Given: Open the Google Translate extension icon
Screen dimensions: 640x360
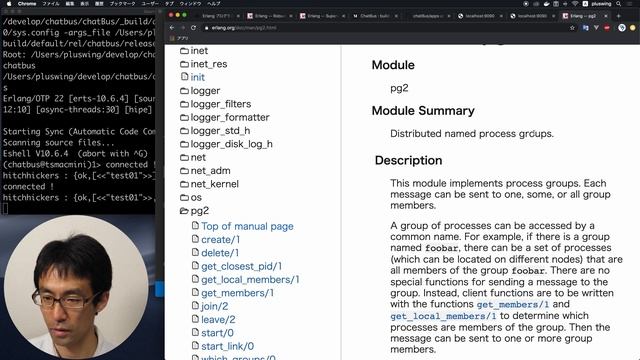Looking at the screenshot, I should (586, 28).
